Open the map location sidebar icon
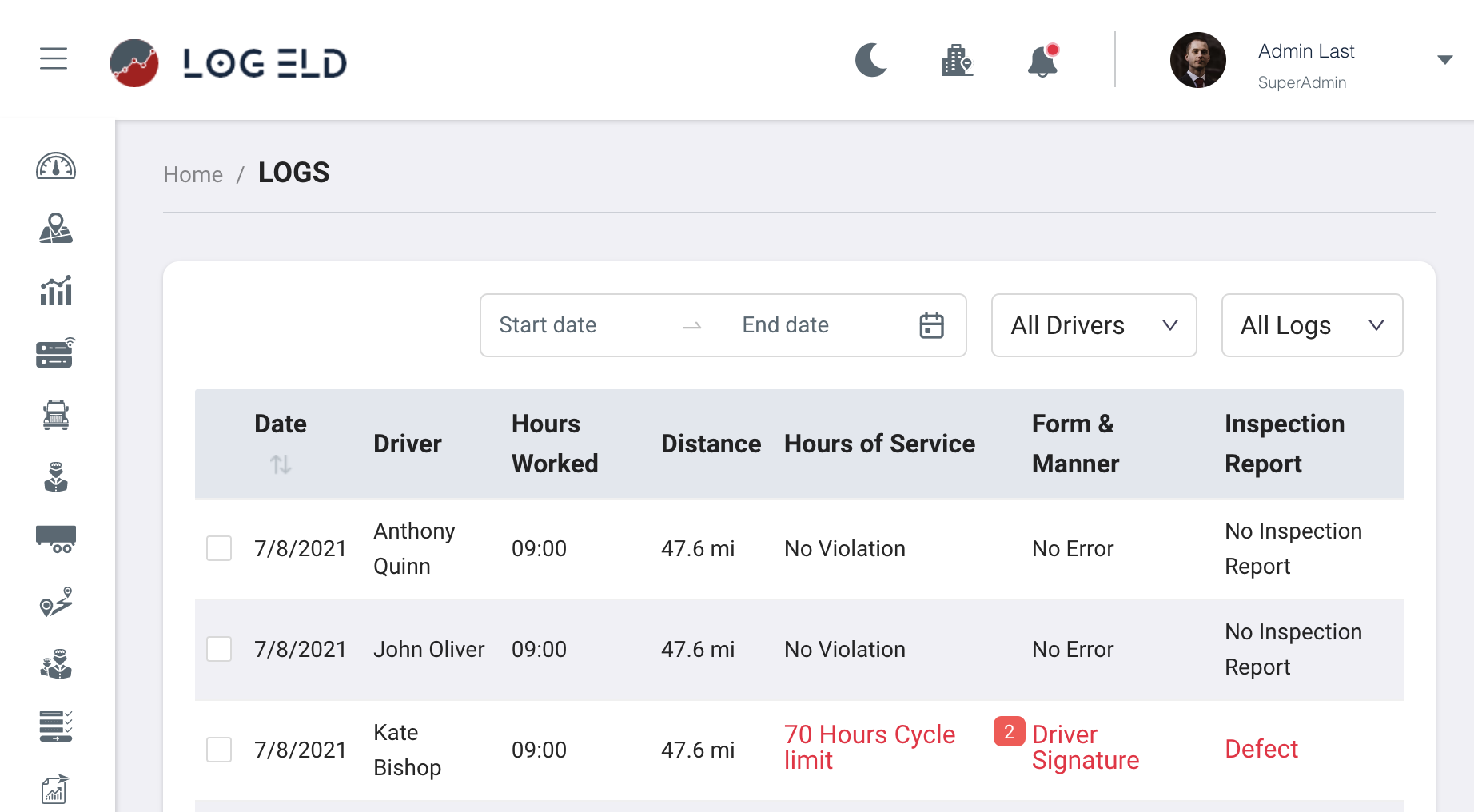The image size is (1474, 812). tap(56, 229)
